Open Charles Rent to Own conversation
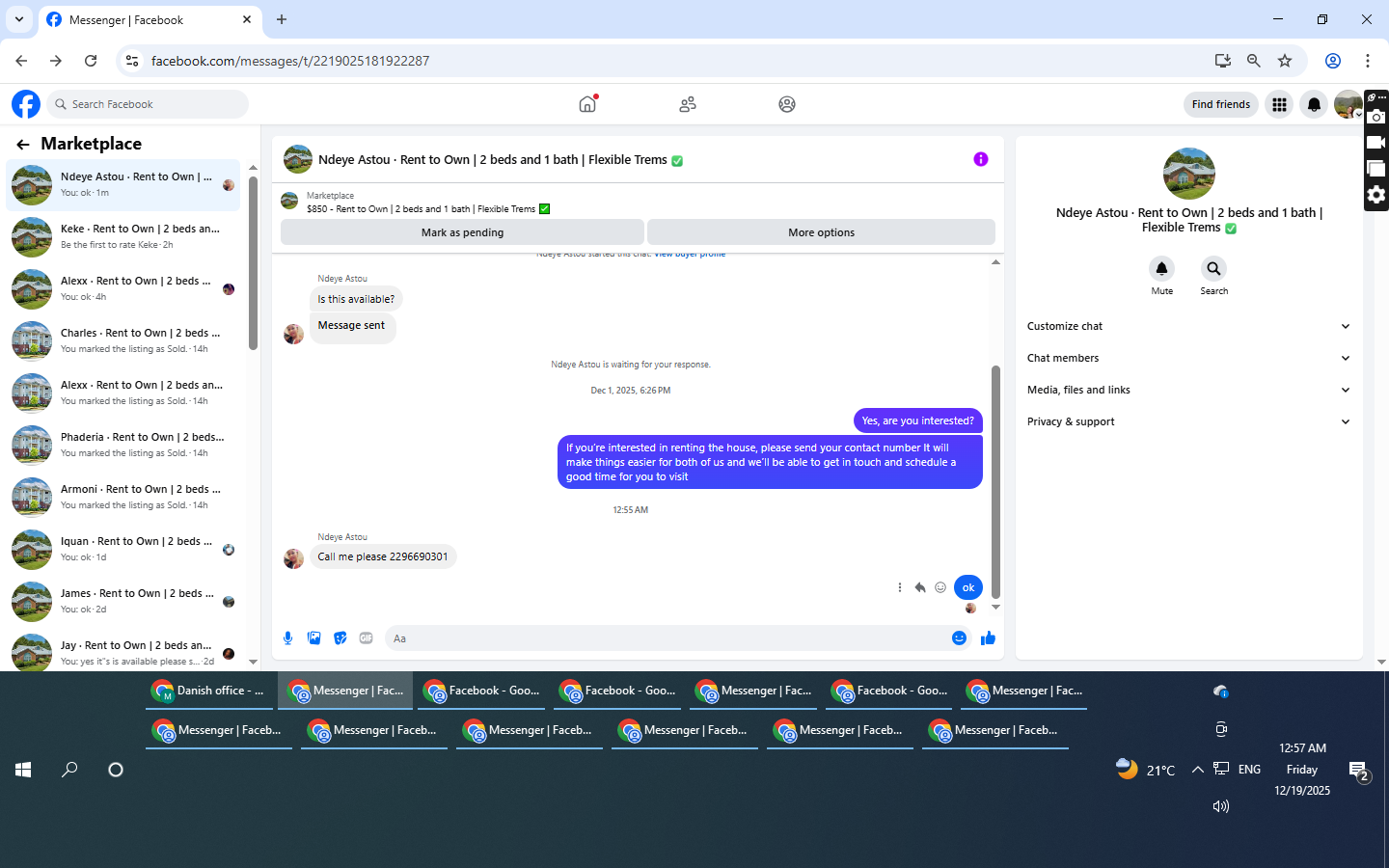 click(x=123, y=341)
